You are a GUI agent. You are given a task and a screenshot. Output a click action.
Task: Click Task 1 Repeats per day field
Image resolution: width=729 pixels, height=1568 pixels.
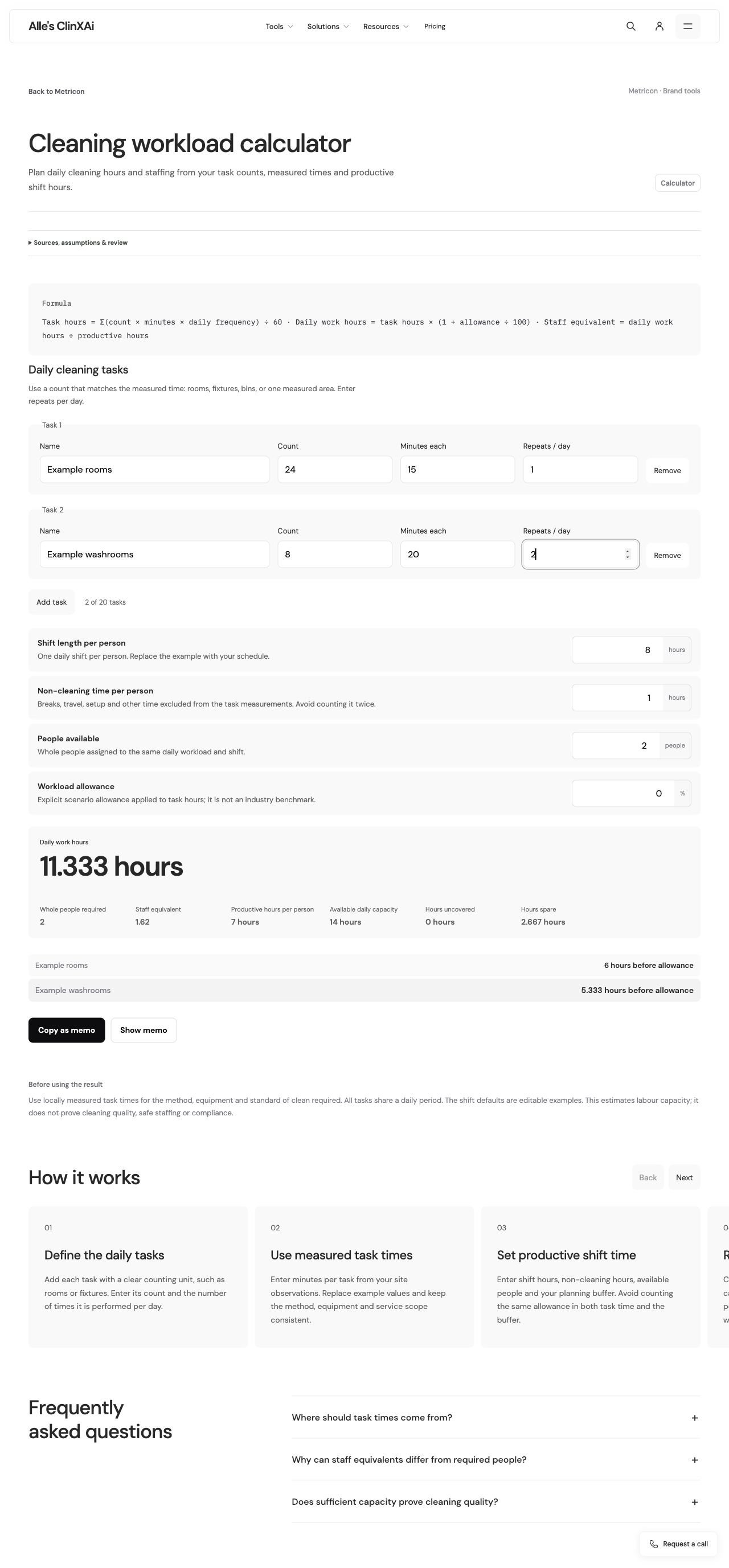click(x=580, y=469)
